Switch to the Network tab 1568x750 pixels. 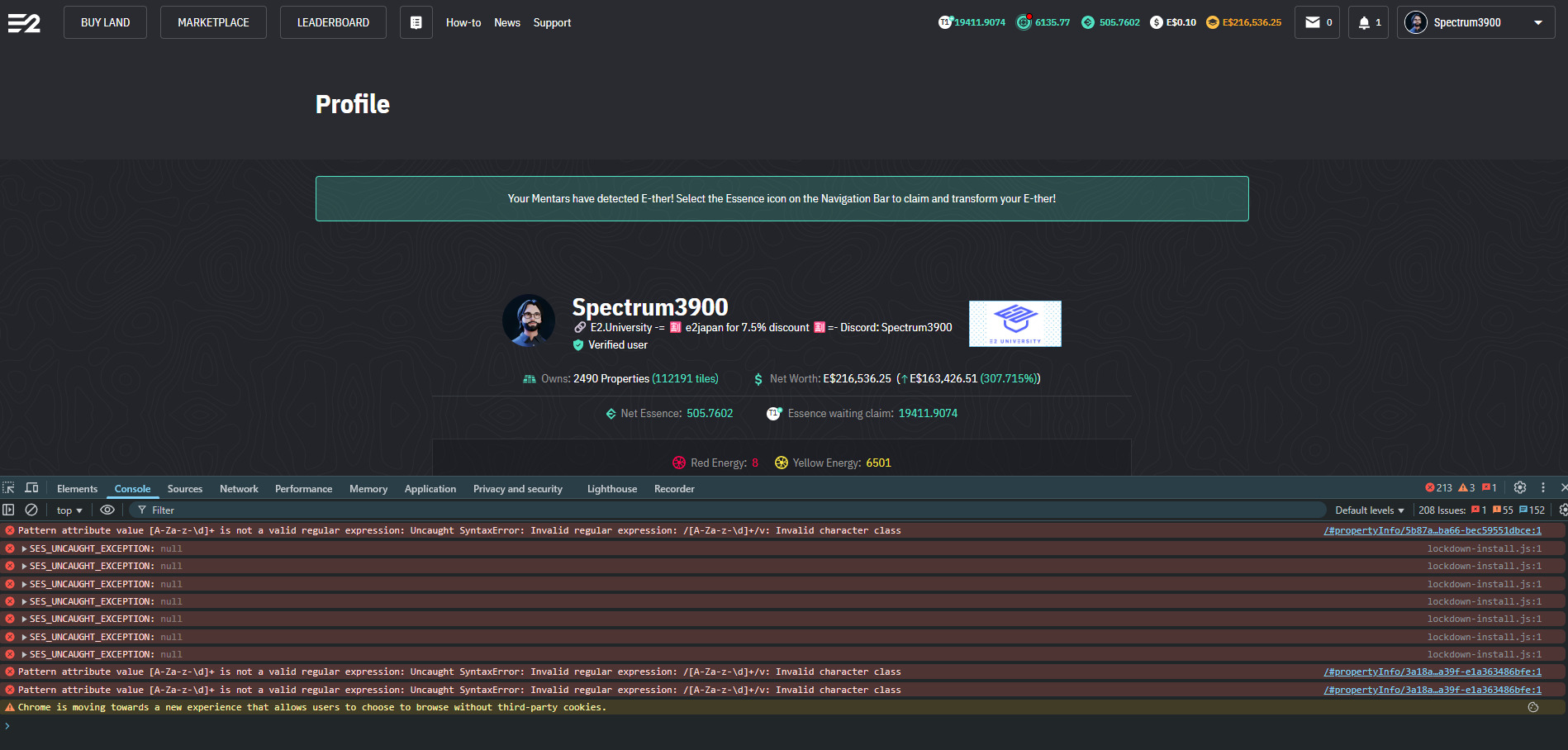tap(239, 489)
